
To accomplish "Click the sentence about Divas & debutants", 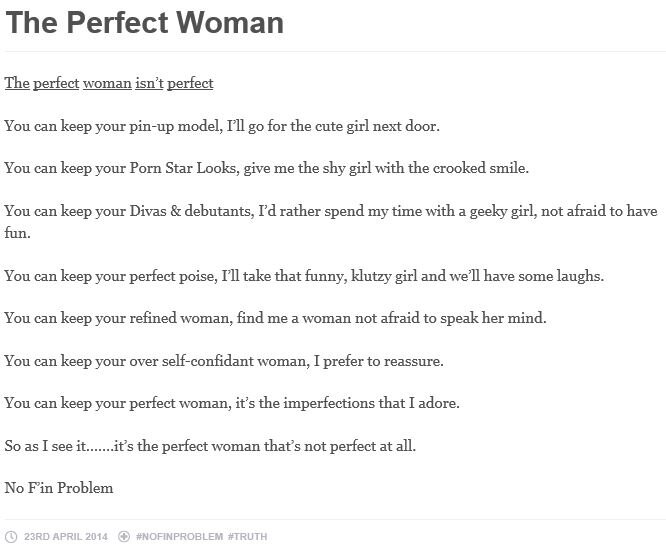I will [330, 211].
